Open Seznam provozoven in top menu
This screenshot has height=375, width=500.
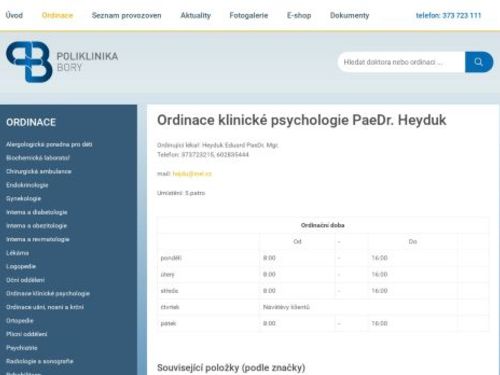pyautogui.click(x=126, y=15)
